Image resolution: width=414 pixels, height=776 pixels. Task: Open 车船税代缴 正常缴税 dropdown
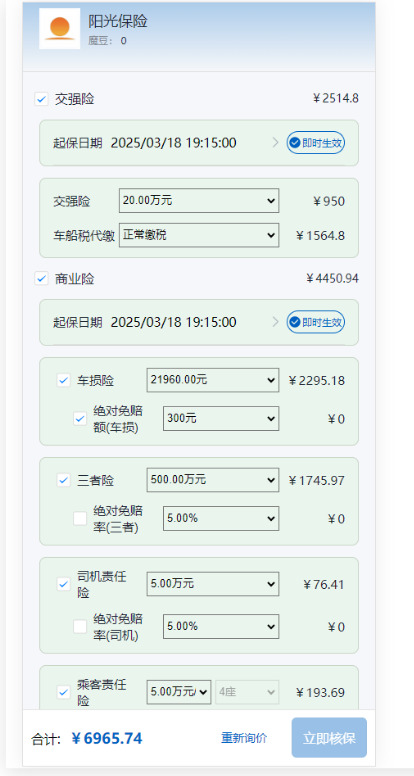pos(199,235)
